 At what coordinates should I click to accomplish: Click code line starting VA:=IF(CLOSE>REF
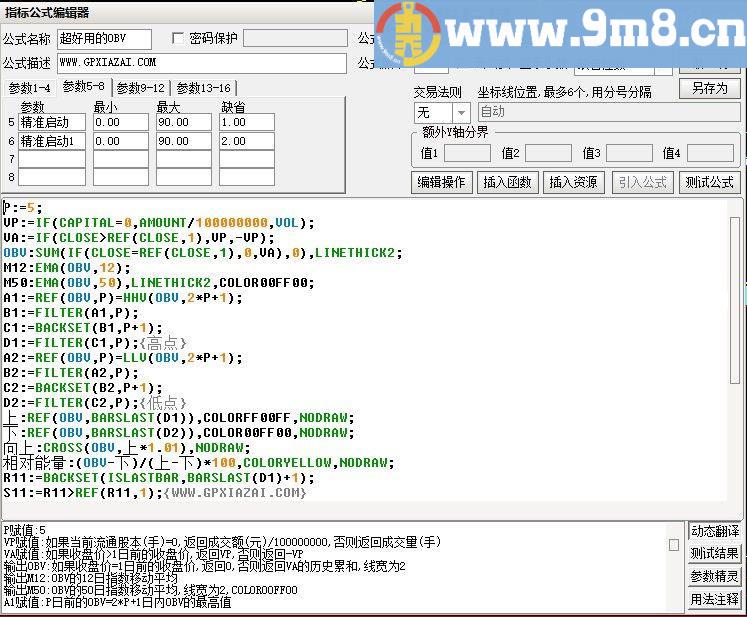(x=139, y=237)
